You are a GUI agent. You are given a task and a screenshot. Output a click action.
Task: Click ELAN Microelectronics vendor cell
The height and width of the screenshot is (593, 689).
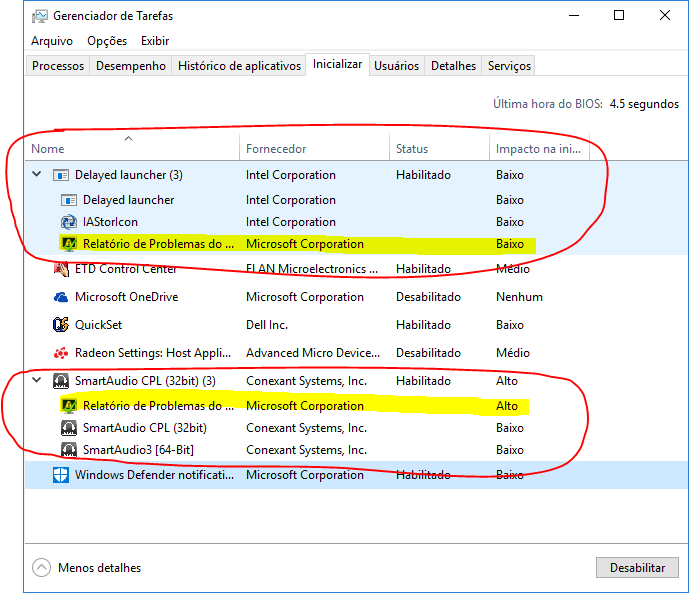[312, 269]
